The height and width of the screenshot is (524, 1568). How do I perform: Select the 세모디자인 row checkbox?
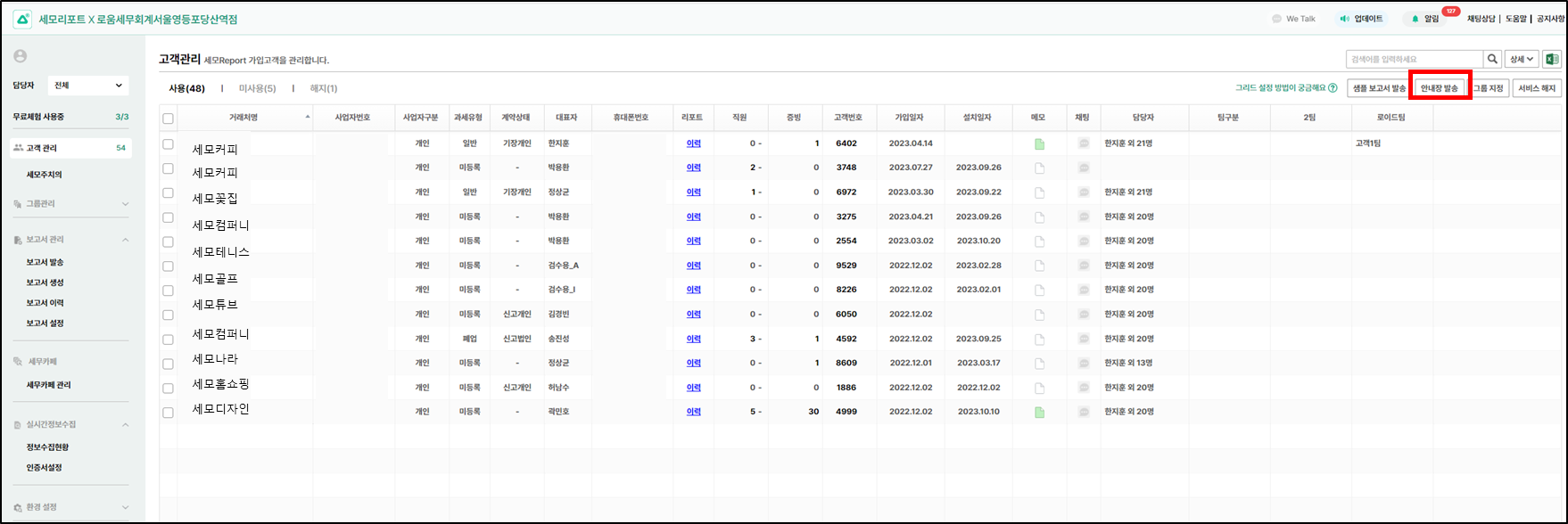click(168, 413)
